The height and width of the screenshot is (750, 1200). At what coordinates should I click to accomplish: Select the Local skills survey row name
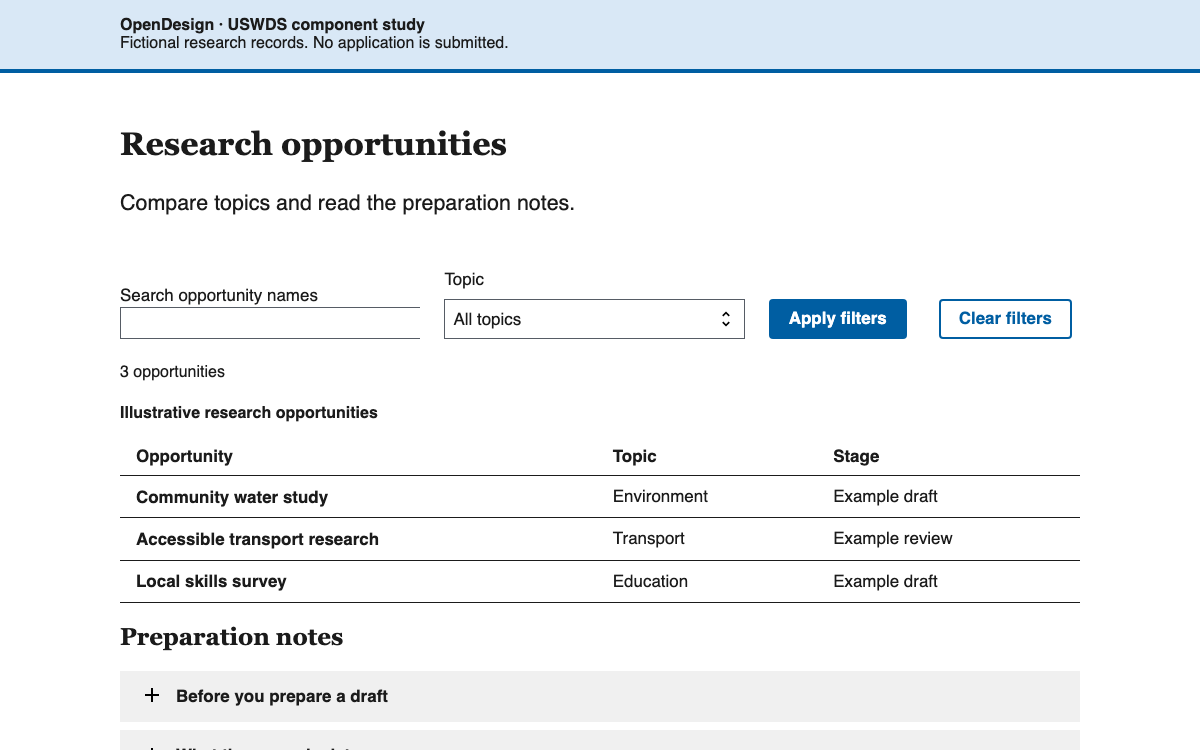[211, 581]
